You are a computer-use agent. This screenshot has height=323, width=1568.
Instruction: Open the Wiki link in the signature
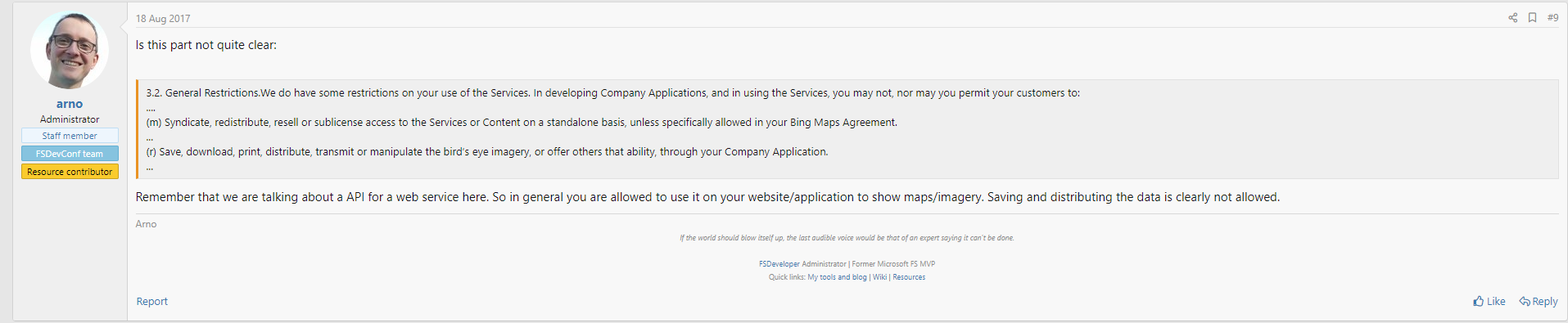[x=879, y=277]
